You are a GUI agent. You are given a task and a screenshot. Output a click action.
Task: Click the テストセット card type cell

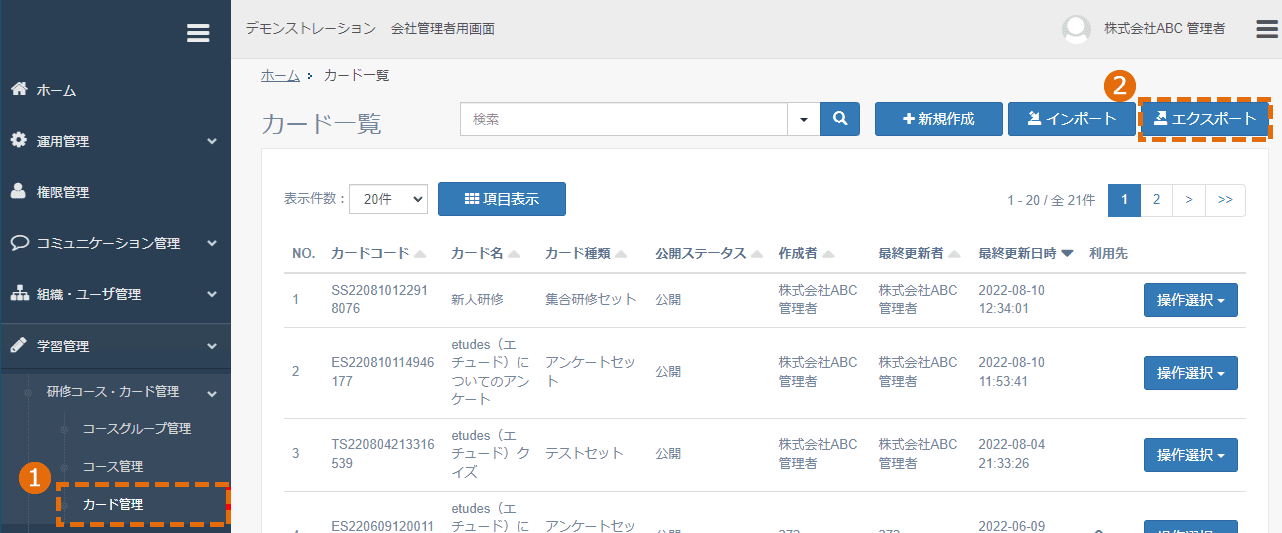tap(584, 454)
